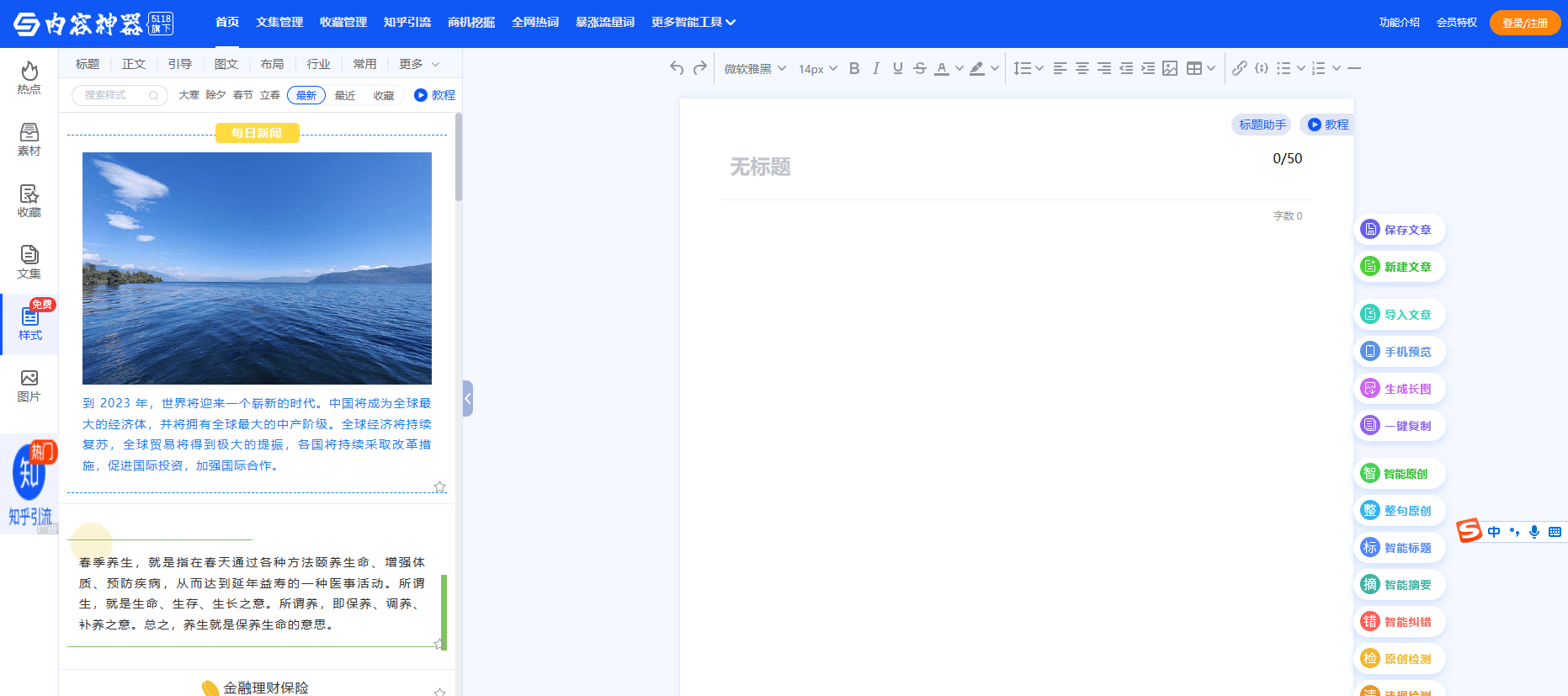Favorite the daily news template with star
This screenshot has width=1568, height=696.
pos(439,487)
